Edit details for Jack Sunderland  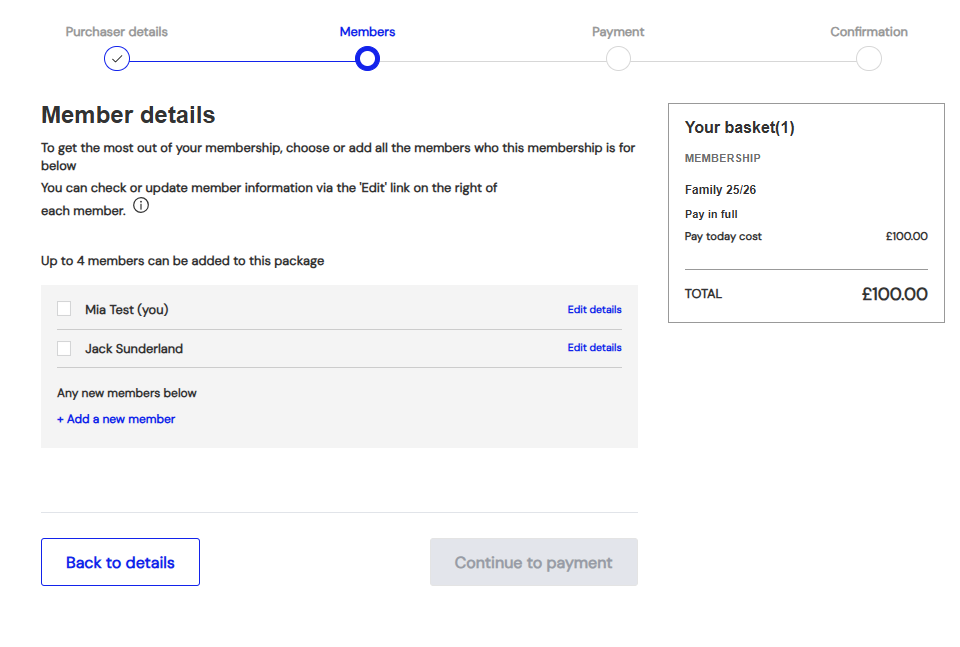[594, 348]
